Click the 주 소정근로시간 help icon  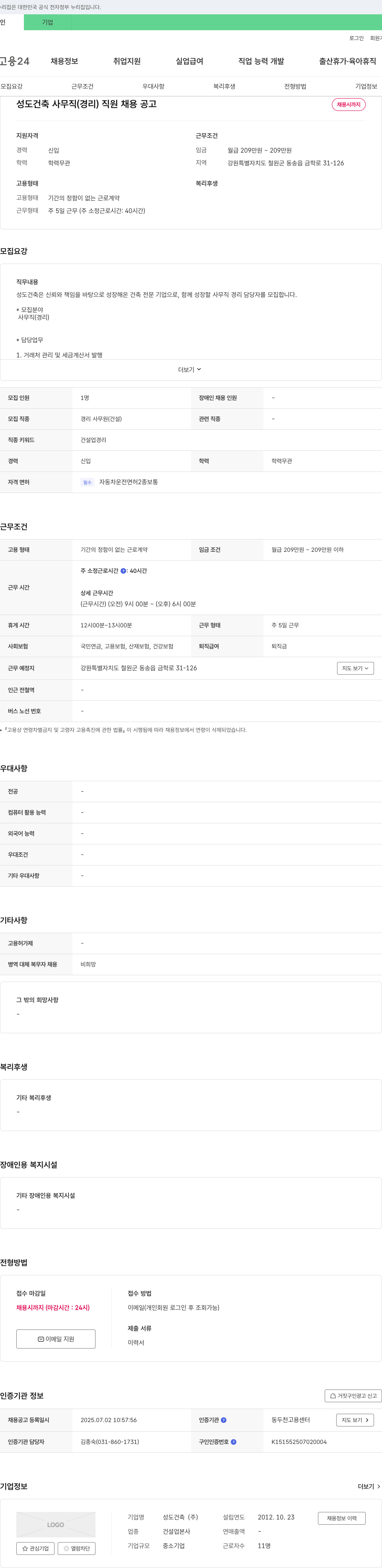tap(123, 571)
